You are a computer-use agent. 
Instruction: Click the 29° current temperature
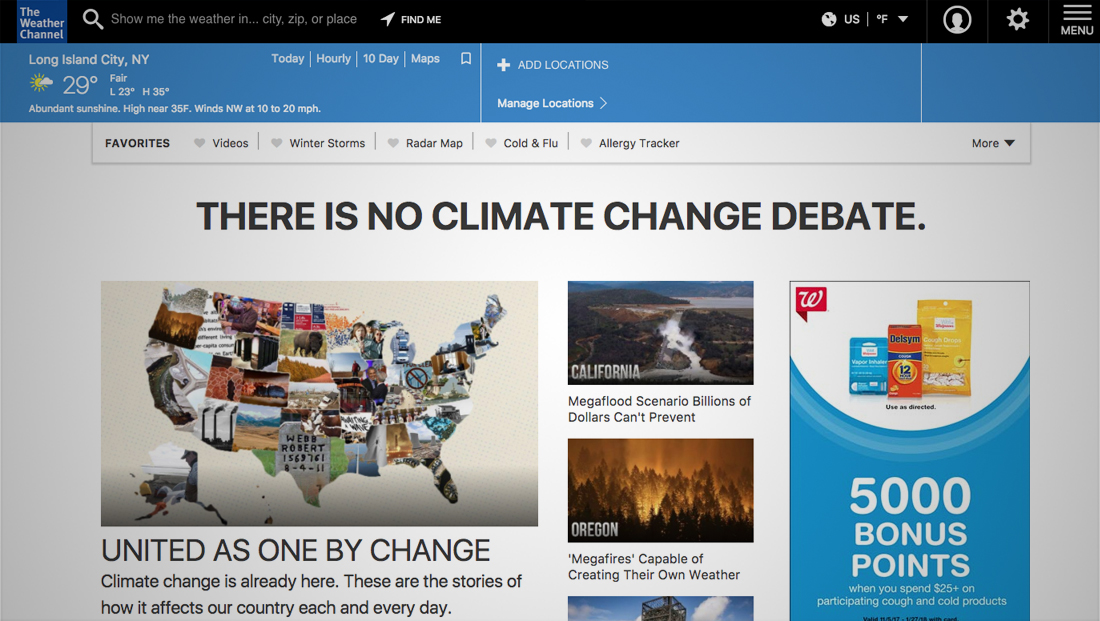pos(80,86)
